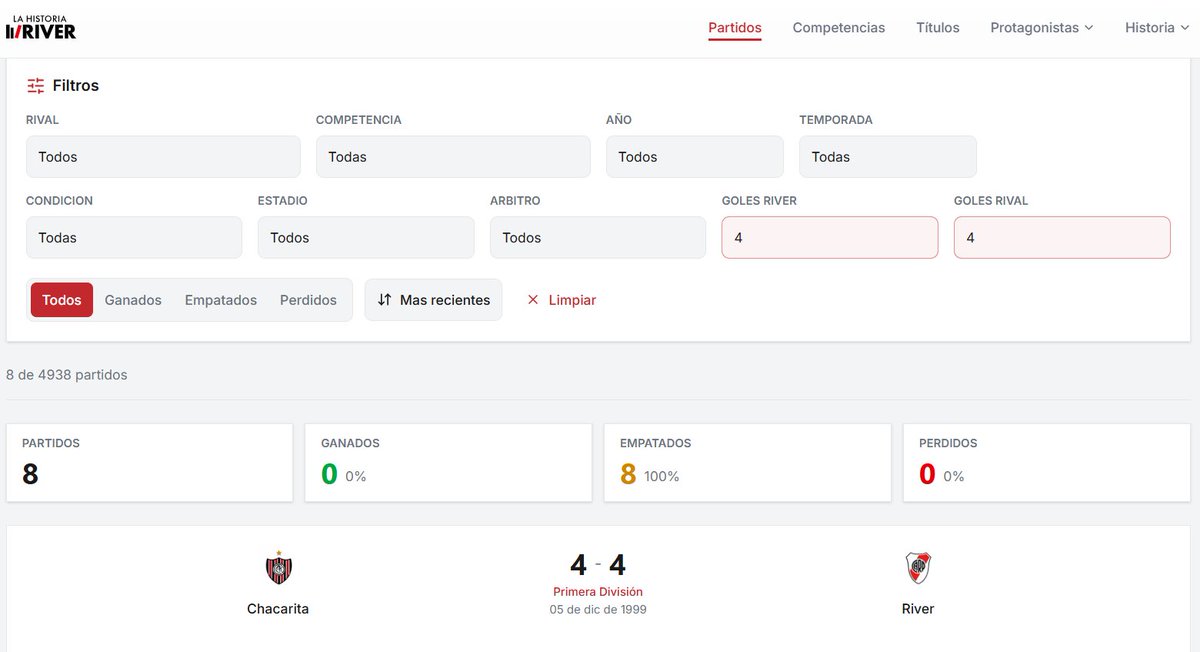Click the X icon beside Limpiar
The image size is (1200, 652).
click(x=533, y=300)
